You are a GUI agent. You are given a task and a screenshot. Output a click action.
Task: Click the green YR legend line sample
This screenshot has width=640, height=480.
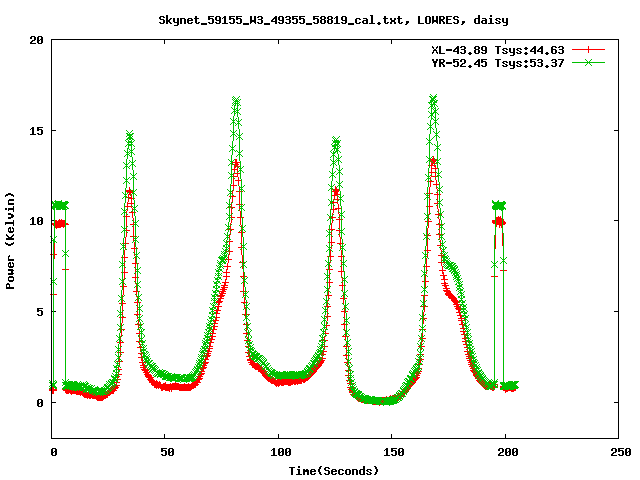pos(588,62)
